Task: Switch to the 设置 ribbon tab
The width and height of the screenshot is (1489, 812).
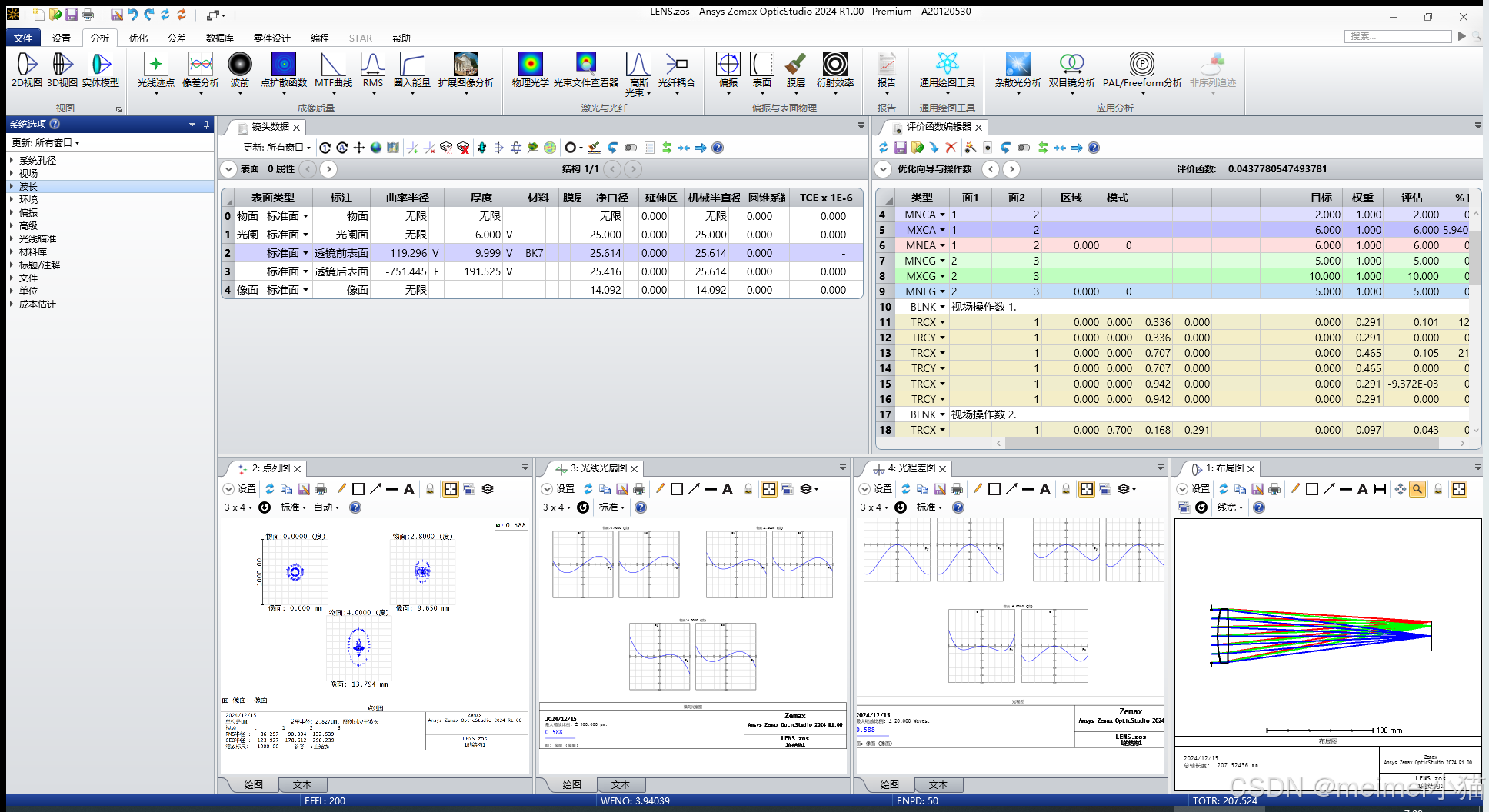Action: (62, 38)
